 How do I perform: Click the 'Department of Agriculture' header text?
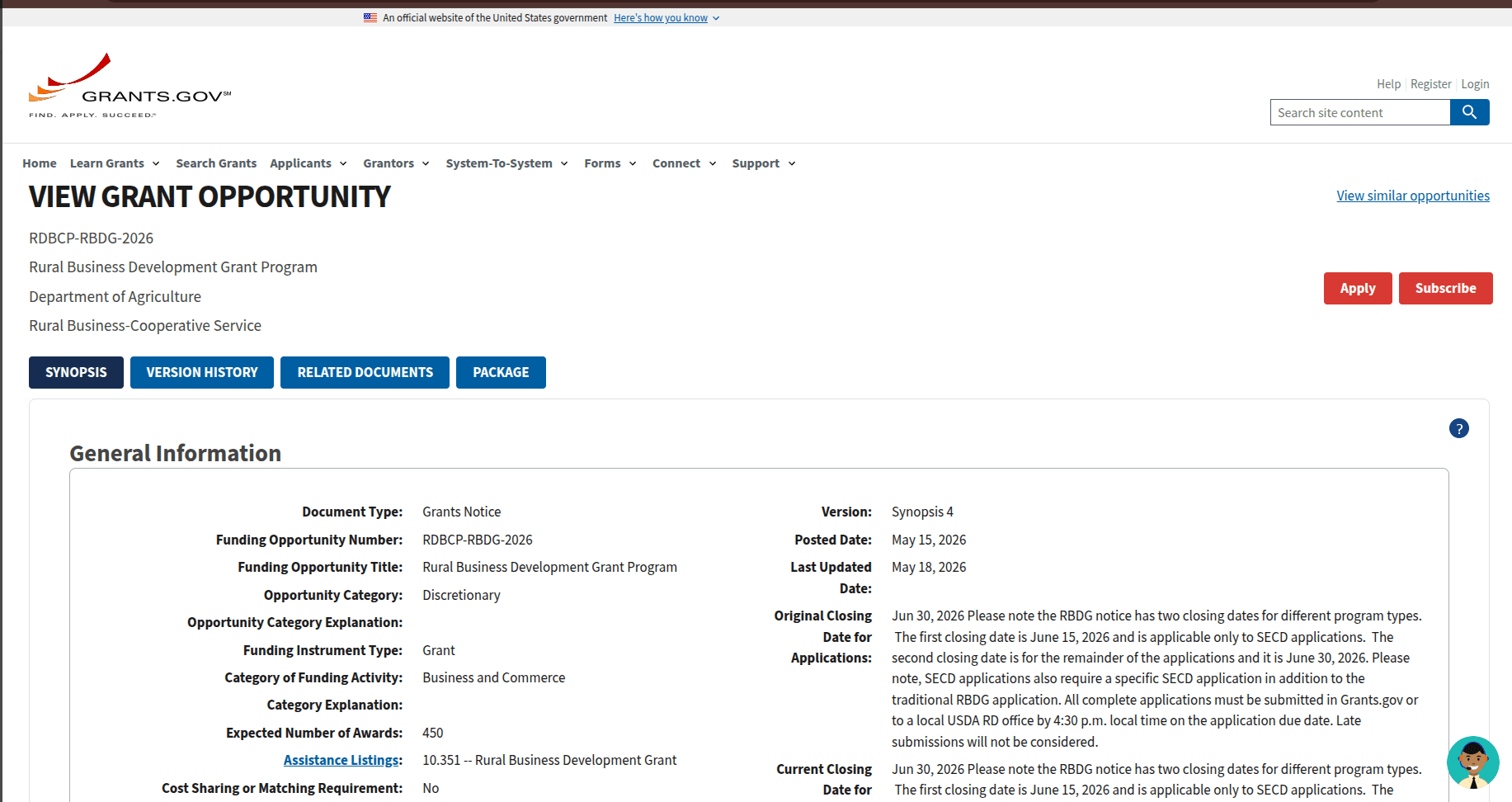coord(115,297)
